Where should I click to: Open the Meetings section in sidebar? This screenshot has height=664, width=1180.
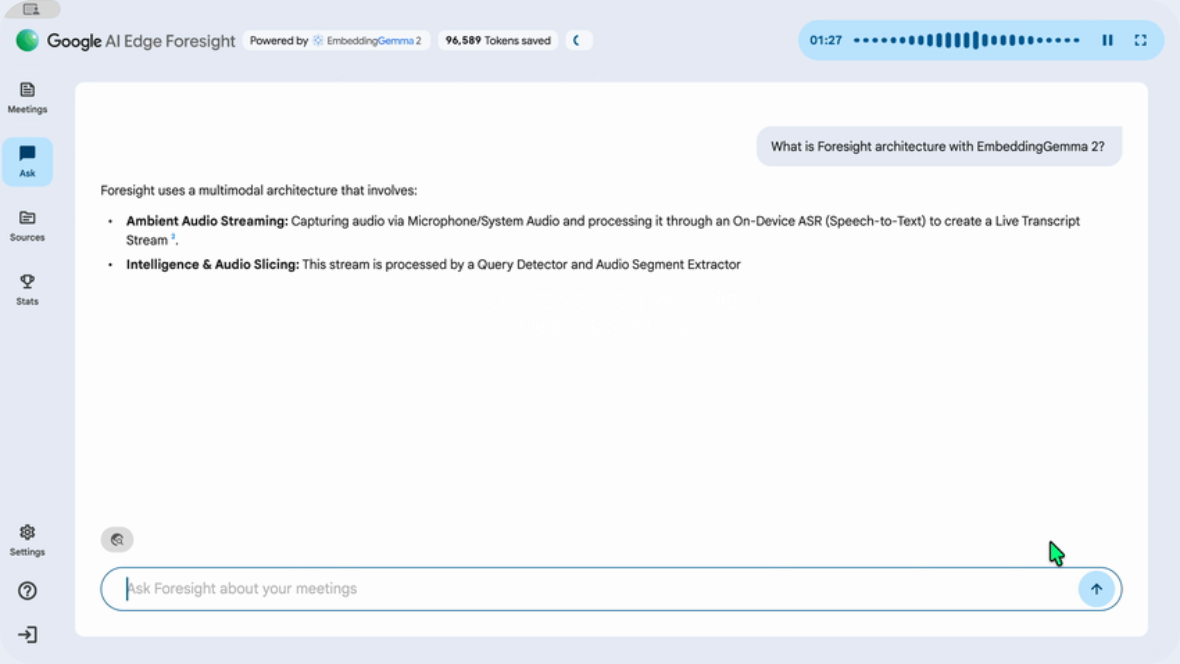point(27,98)
